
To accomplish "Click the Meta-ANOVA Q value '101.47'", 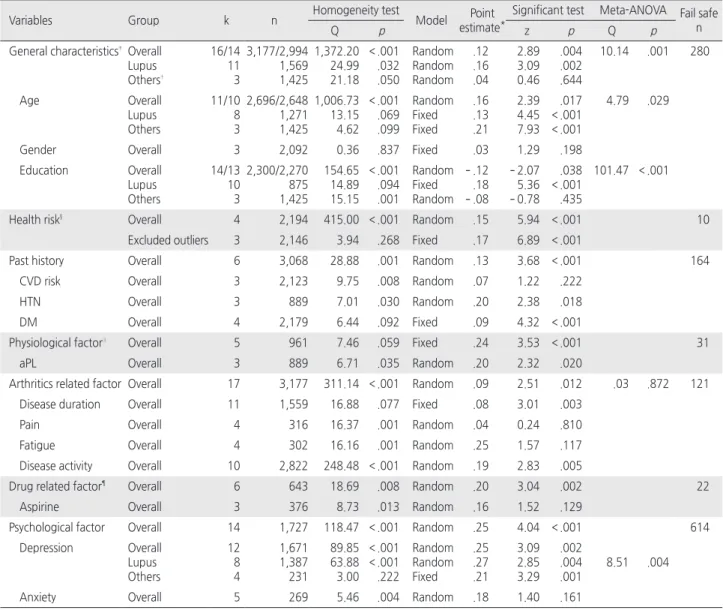I will pyautogui.click(x=611, y=171).
